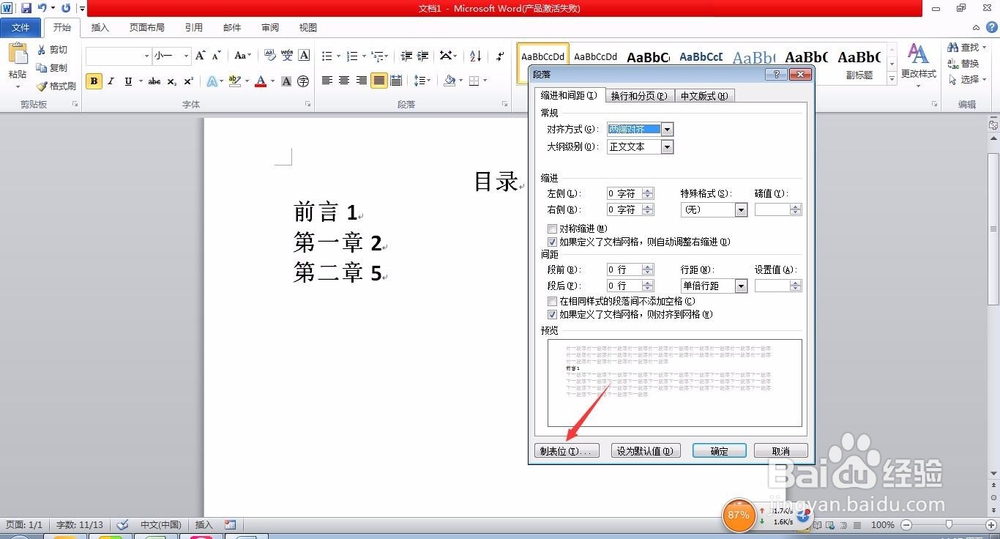This screenshot has width=1000, height=539.
Task: Click the spacing before (段前) input field
Action: pyautogui.click(x=625, y=270)
